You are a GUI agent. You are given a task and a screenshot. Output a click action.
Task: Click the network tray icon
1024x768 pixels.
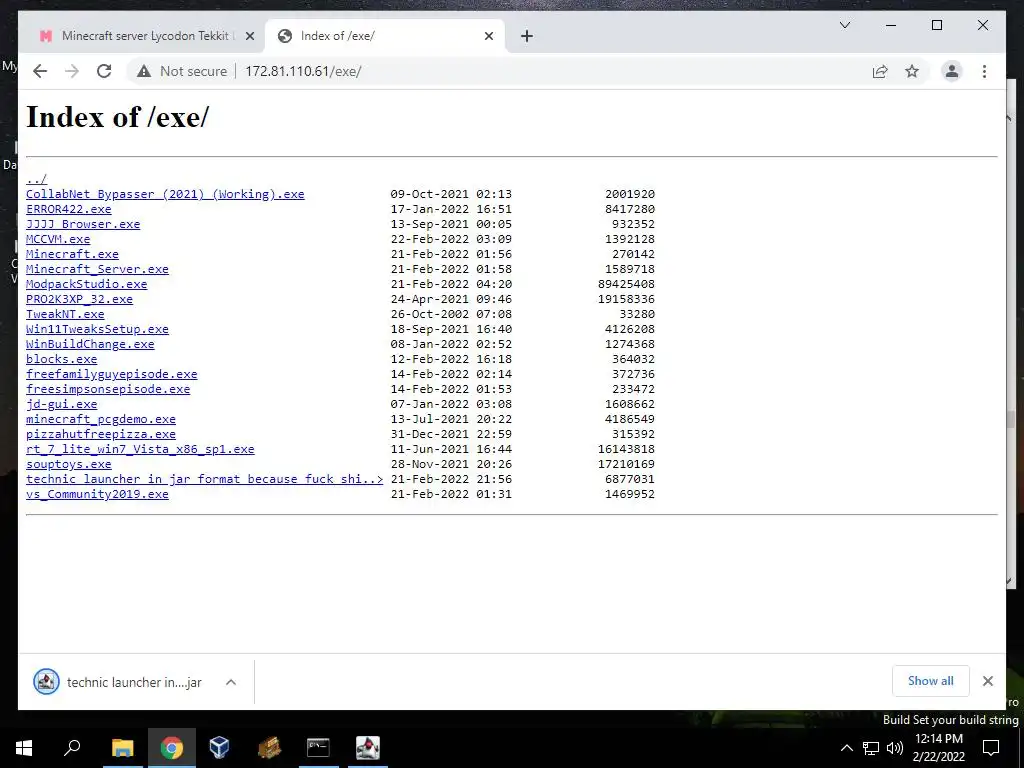(871, 748)
